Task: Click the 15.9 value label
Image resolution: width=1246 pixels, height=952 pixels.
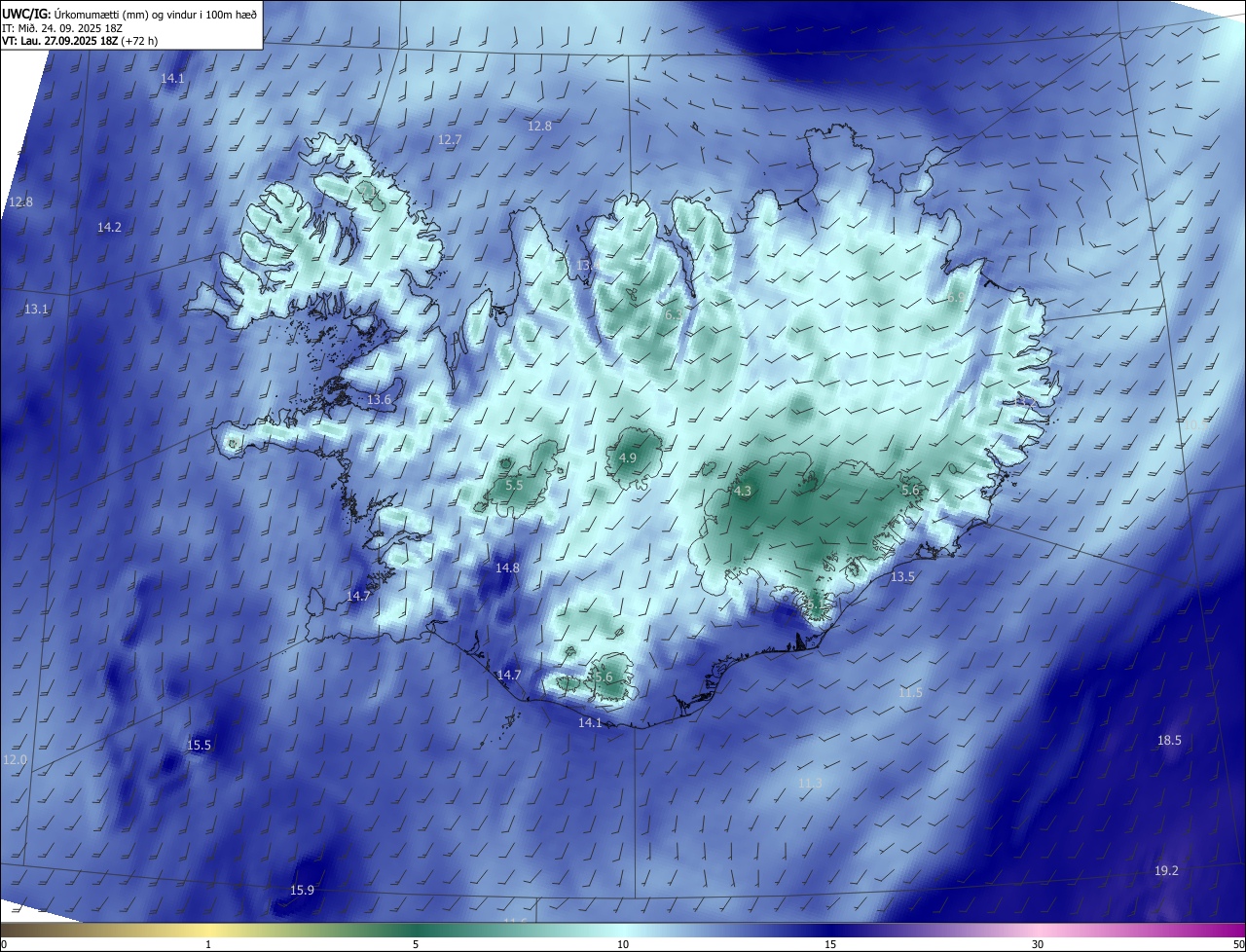Action: click(303, 890)
